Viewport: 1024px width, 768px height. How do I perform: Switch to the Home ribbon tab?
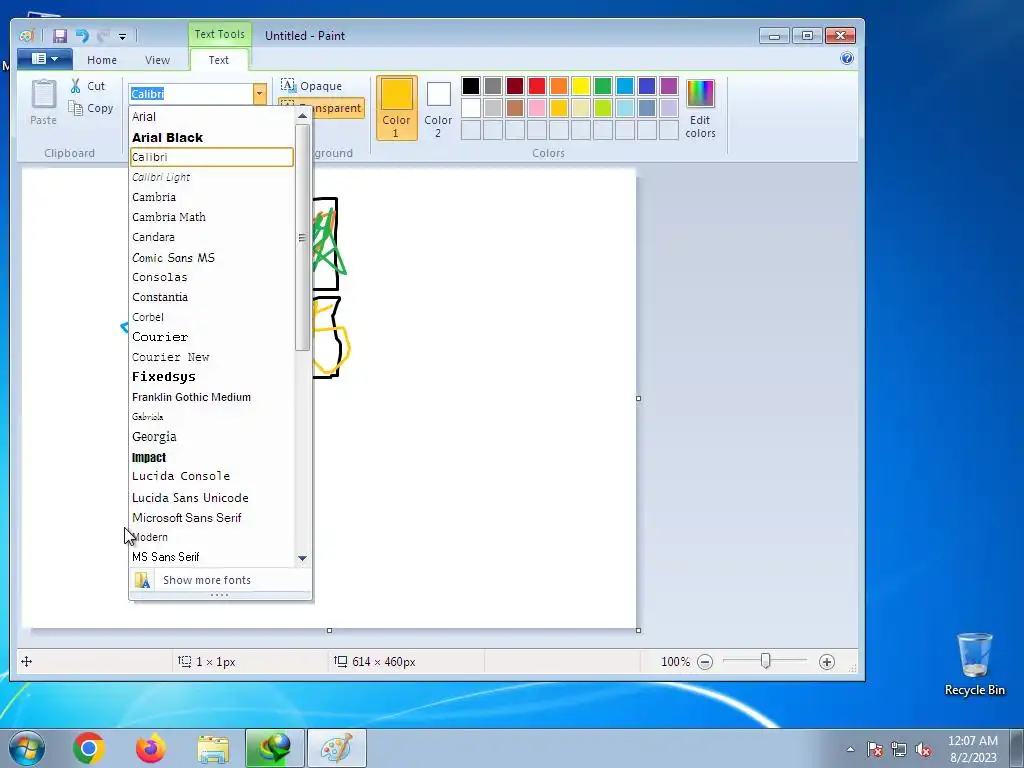pos(102,60)
